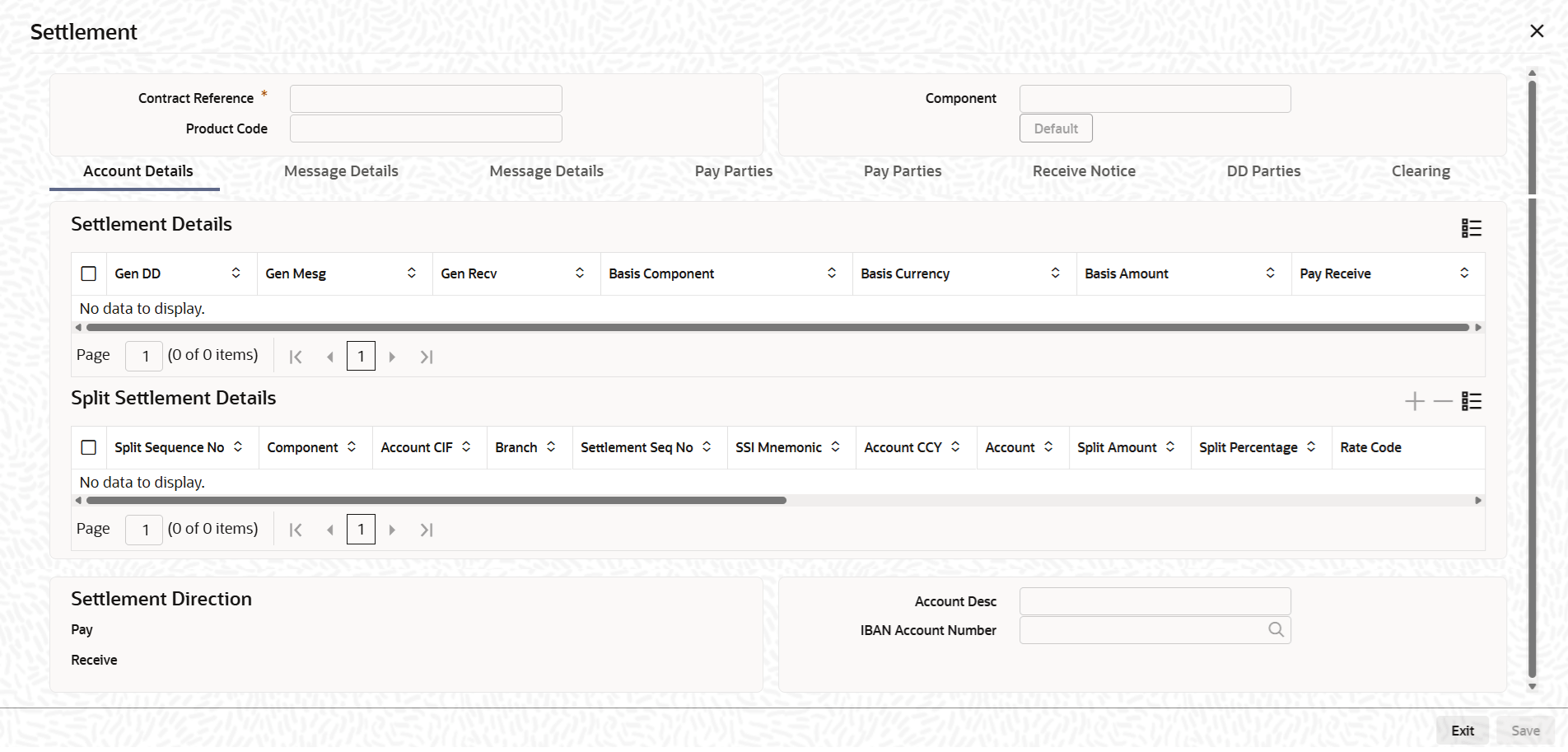Sort by Basis Amount column
Screen dimensions: 1568x752
(1270, 273)
